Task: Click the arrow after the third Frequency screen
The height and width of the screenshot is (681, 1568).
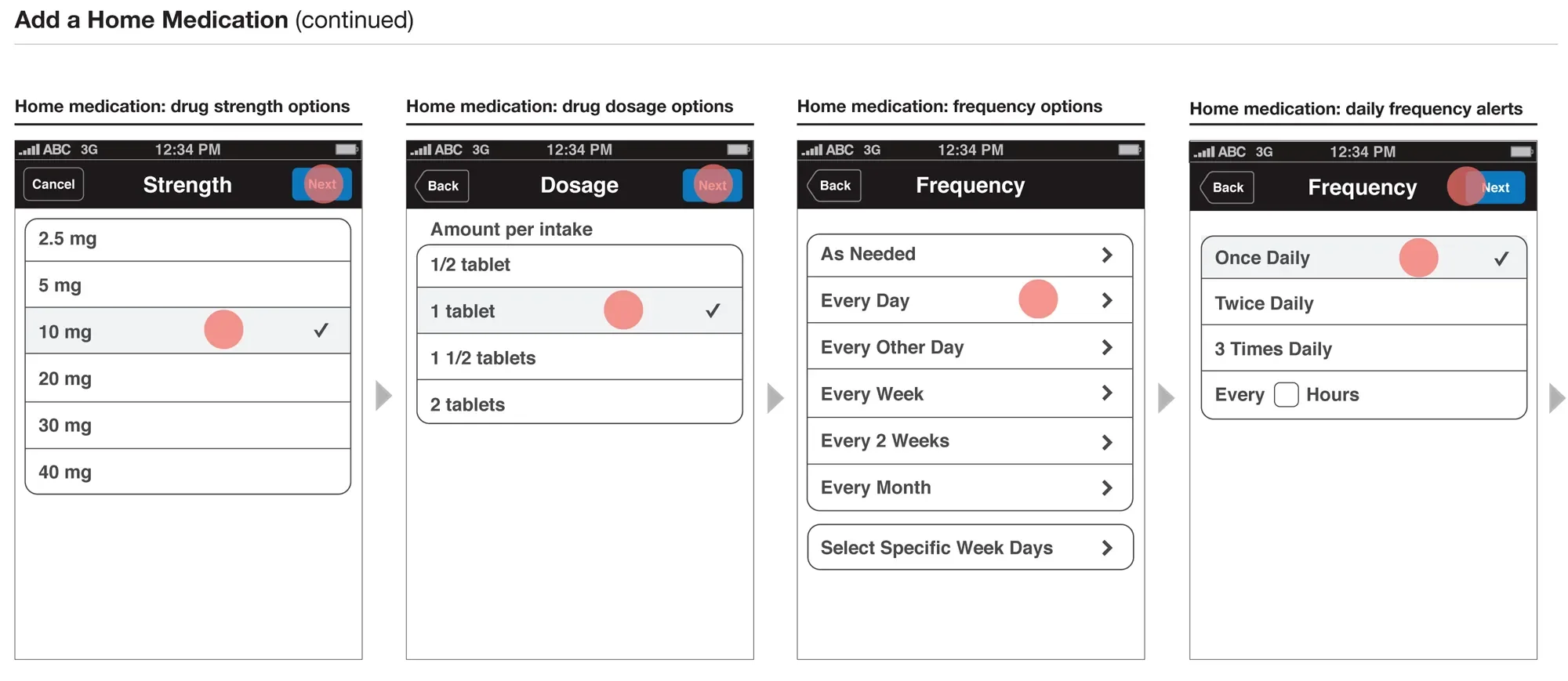Action: pos(1166,398)
